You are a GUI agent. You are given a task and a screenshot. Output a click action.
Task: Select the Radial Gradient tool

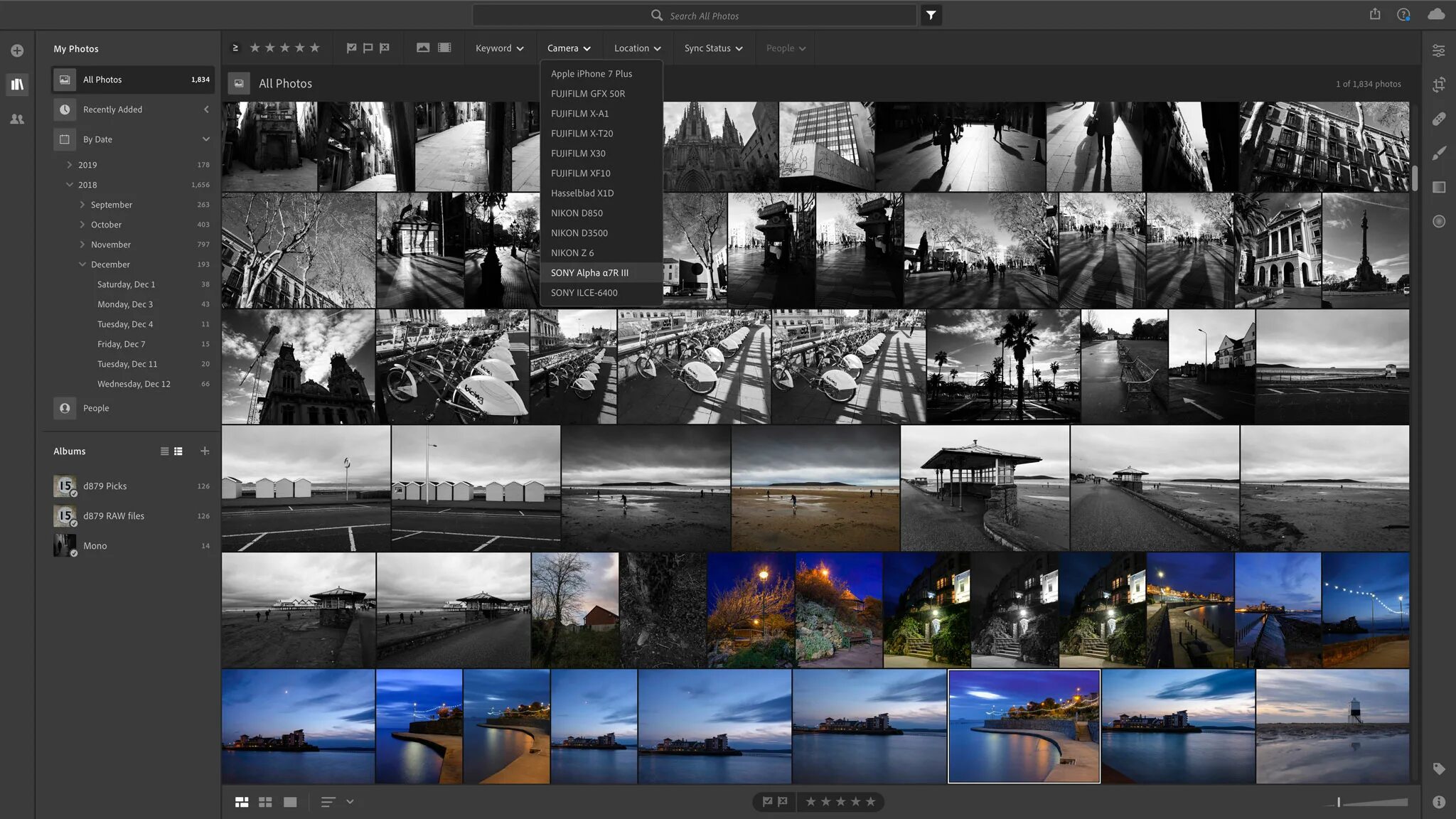coord(1438,221)
